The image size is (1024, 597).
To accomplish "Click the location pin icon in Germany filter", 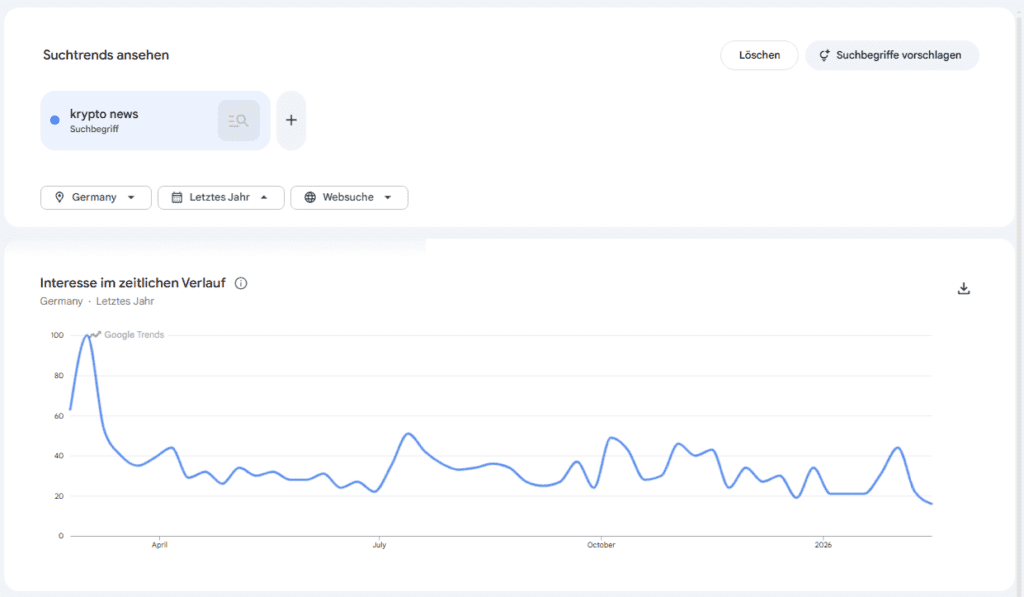I will (60, 198).
